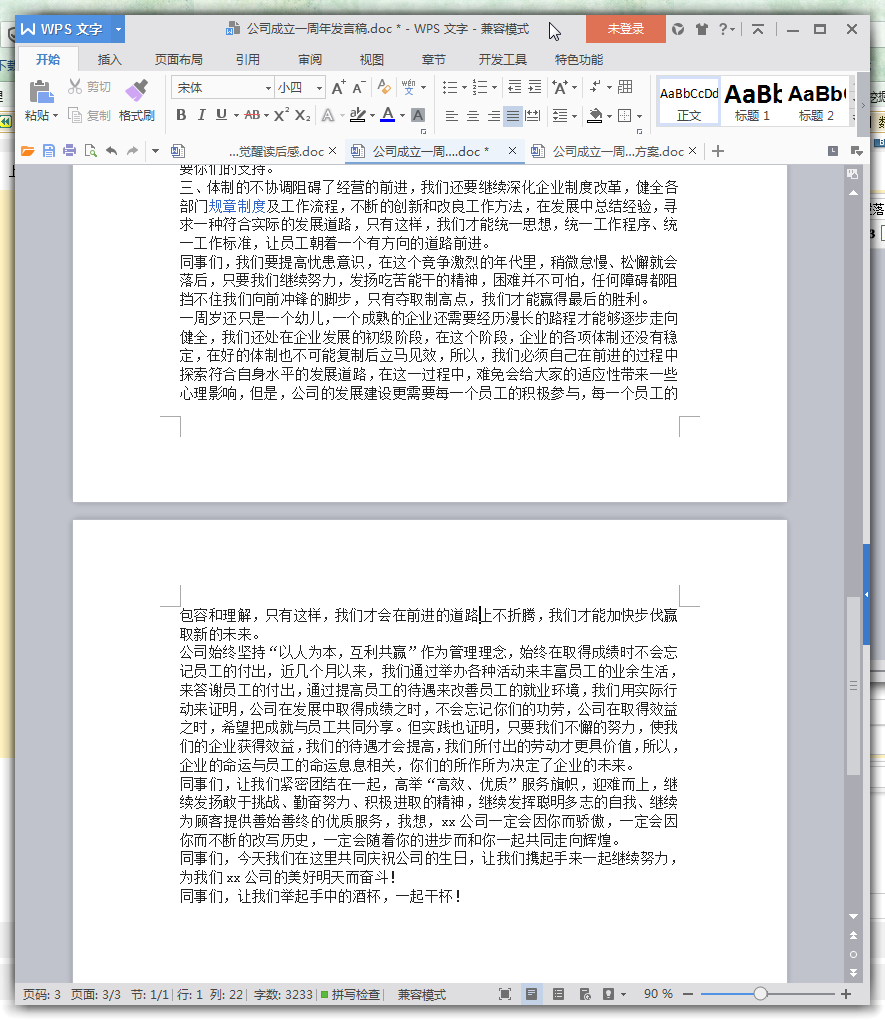
Task: Expand the numbered list dropdown arrow
Action: coord(495,87)
